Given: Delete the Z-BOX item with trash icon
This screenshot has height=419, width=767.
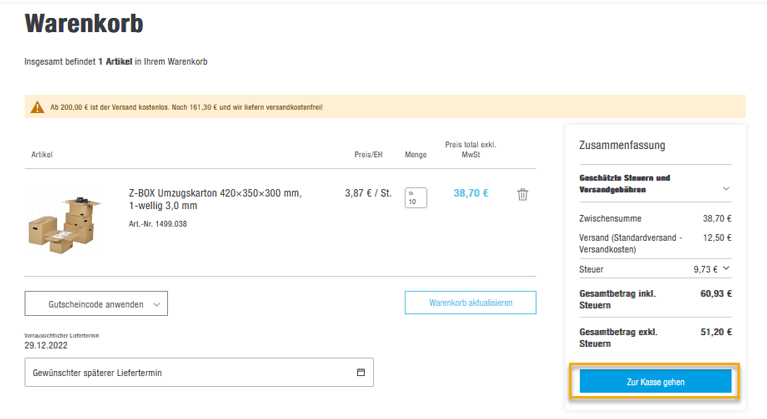Looking at the screenshot, I should coord(522,194).
